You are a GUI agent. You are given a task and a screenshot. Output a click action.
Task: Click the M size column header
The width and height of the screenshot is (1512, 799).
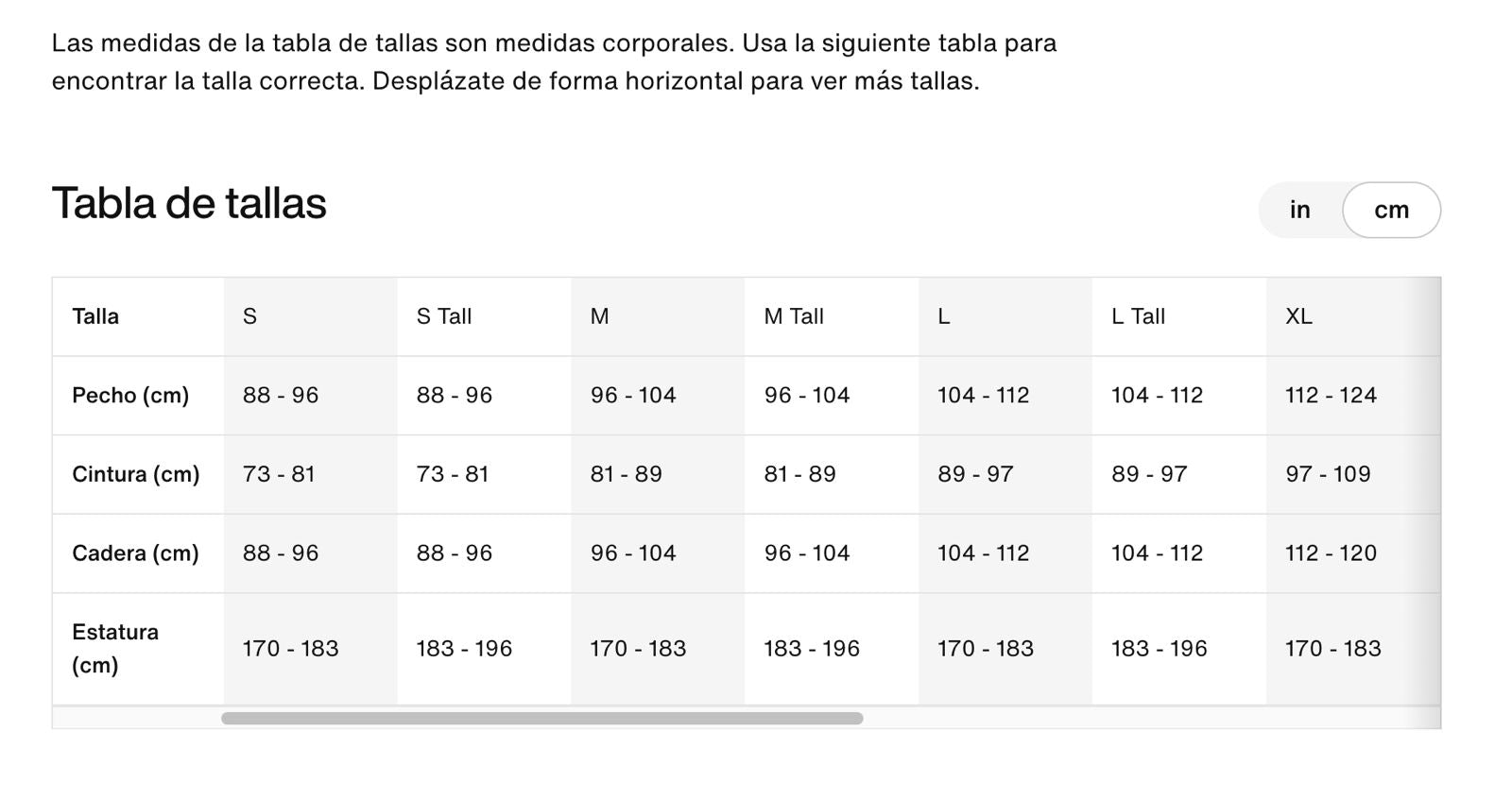click(x=658, y=316)
